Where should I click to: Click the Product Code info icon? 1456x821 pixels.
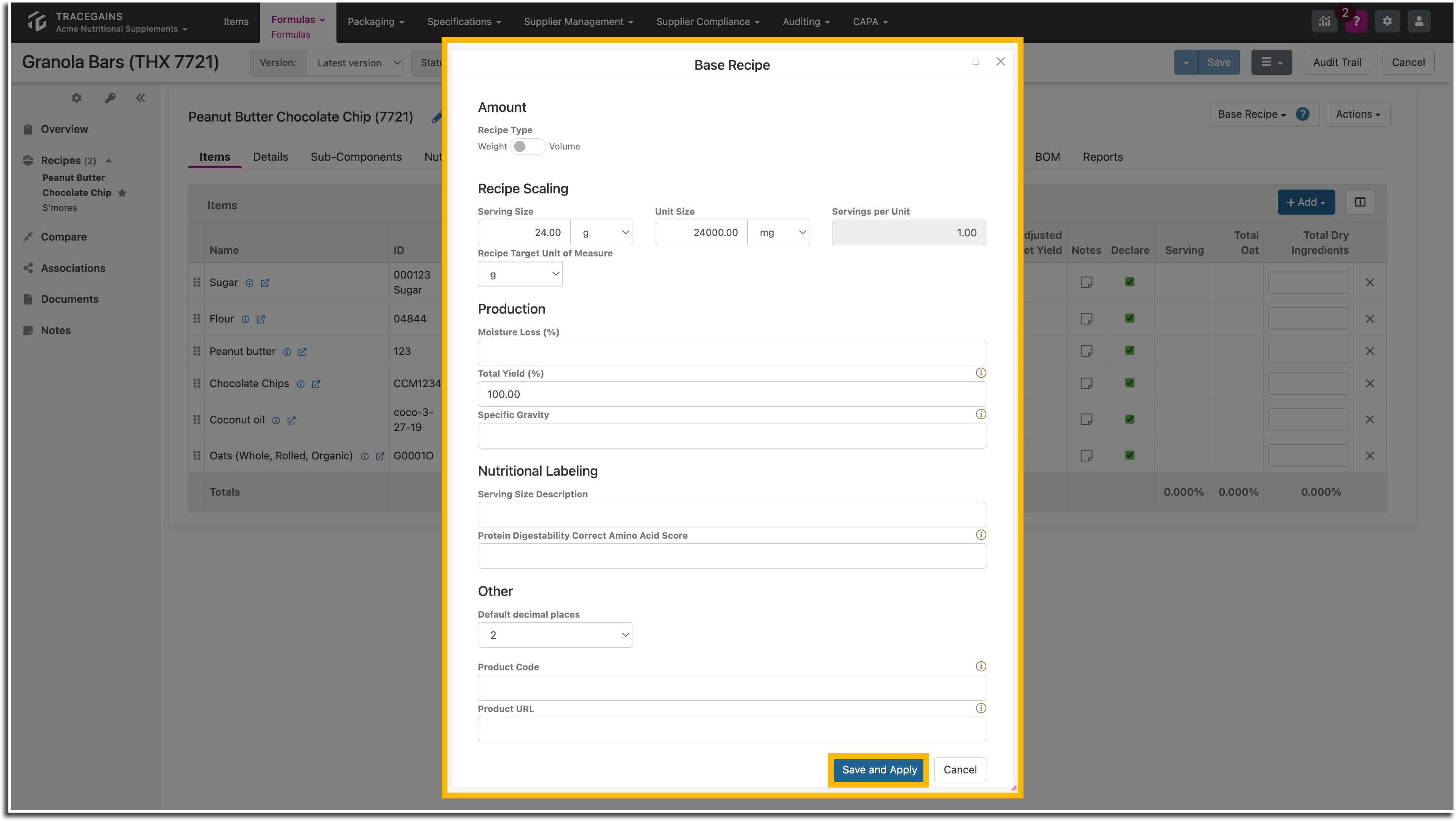tap(981, 666)
